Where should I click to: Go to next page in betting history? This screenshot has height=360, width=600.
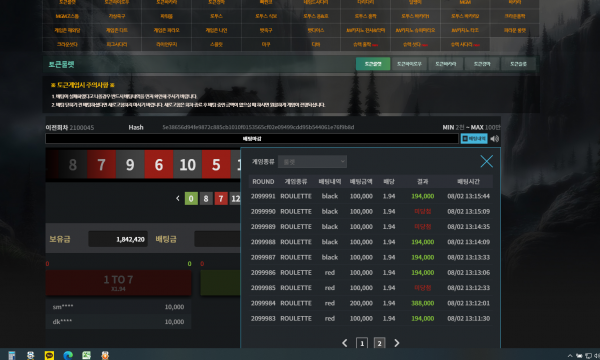tap(397, 343)
